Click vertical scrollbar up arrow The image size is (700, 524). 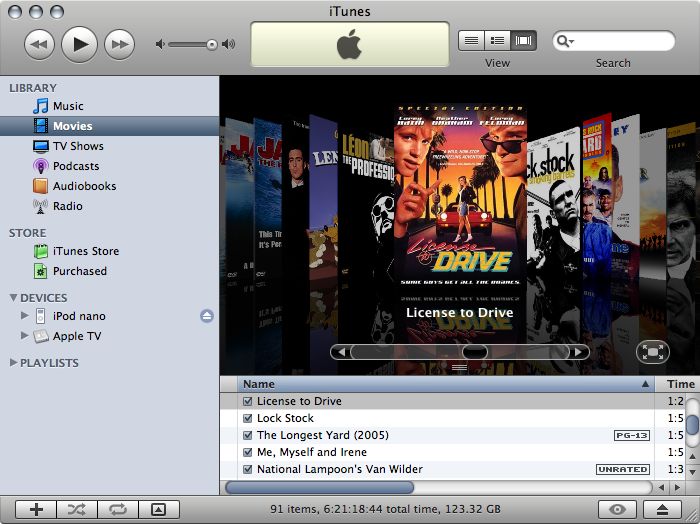coord(692,456)
